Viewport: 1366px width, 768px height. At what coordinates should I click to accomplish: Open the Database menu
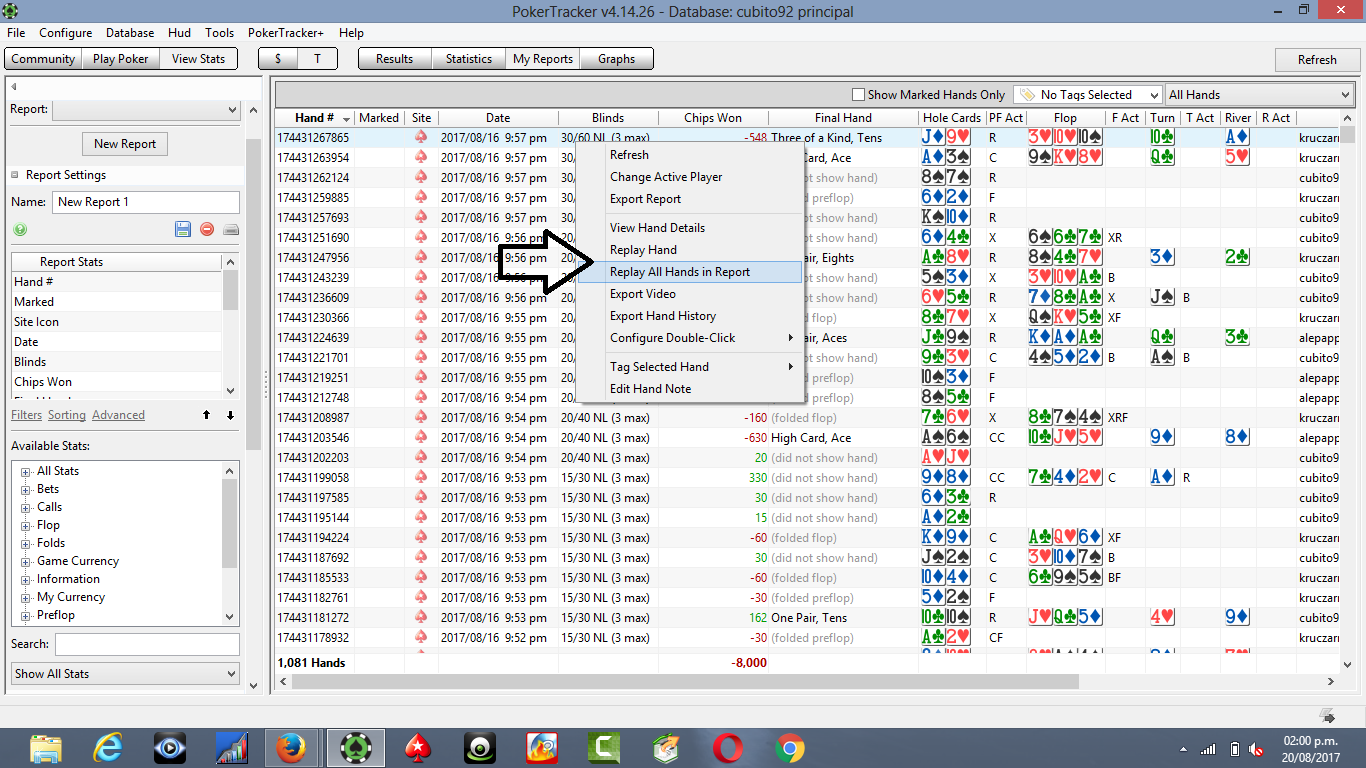[x=130, y=33]
